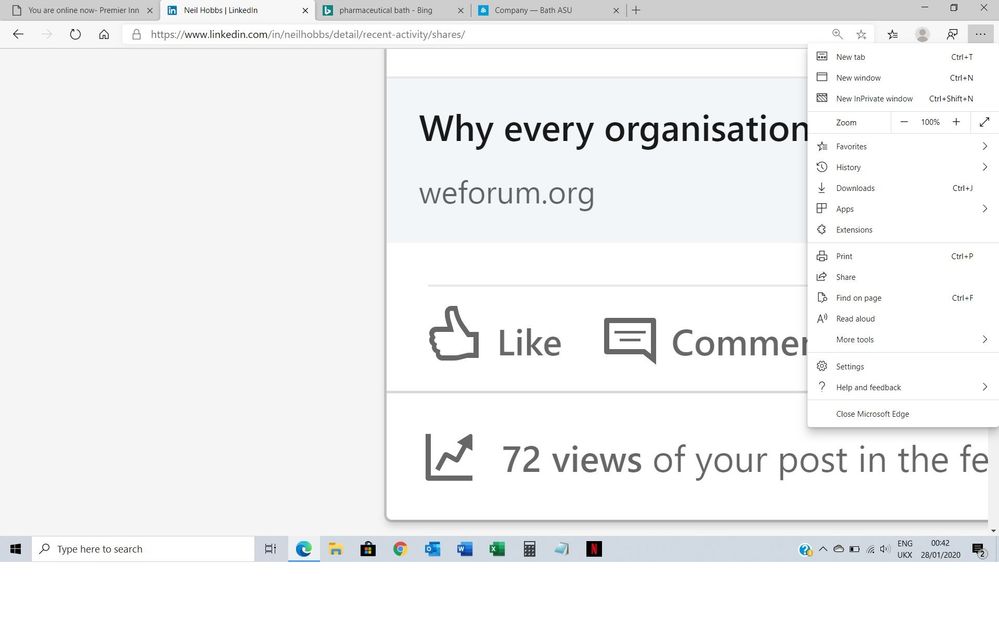The image size is (999, 629).
Task: Increase zoom with the plus button
Action: [956, 122]
